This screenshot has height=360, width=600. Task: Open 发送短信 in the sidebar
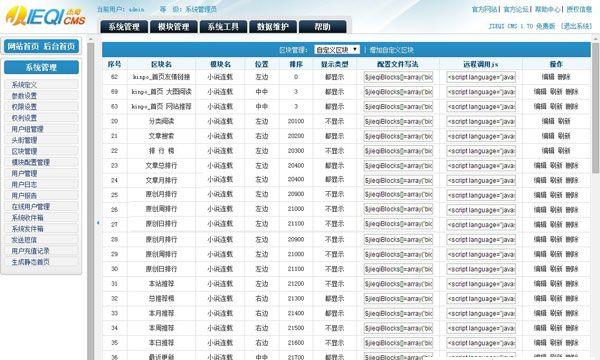coord(24,240)
